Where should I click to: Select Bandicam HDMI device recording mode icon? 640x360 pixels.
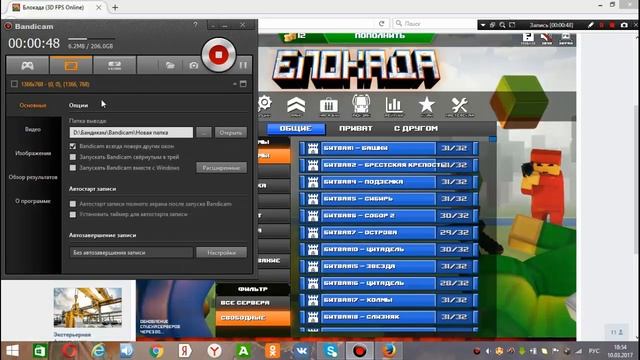click(x=114, y=65)
